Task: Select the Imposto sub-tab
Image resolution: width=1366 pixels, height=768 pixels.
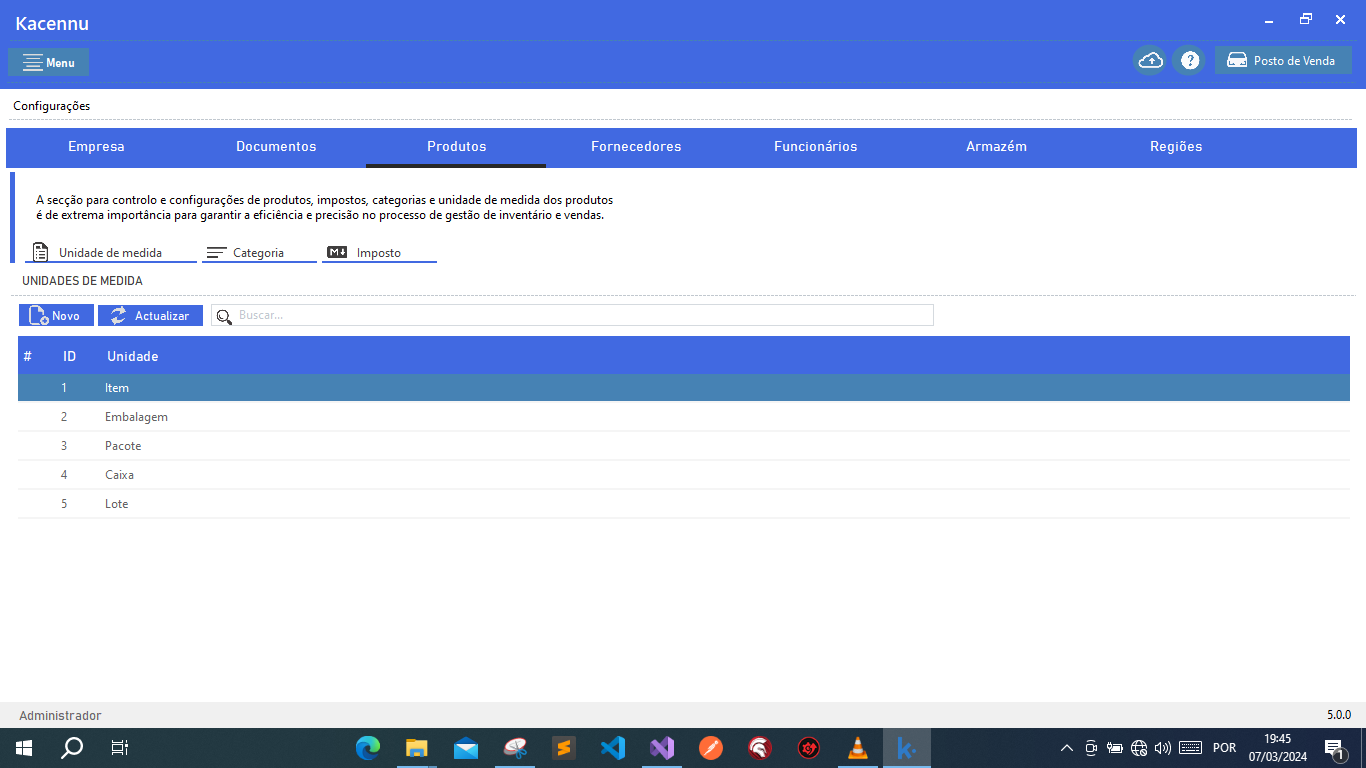Action: pyautogui.click(x=379, y=253)
